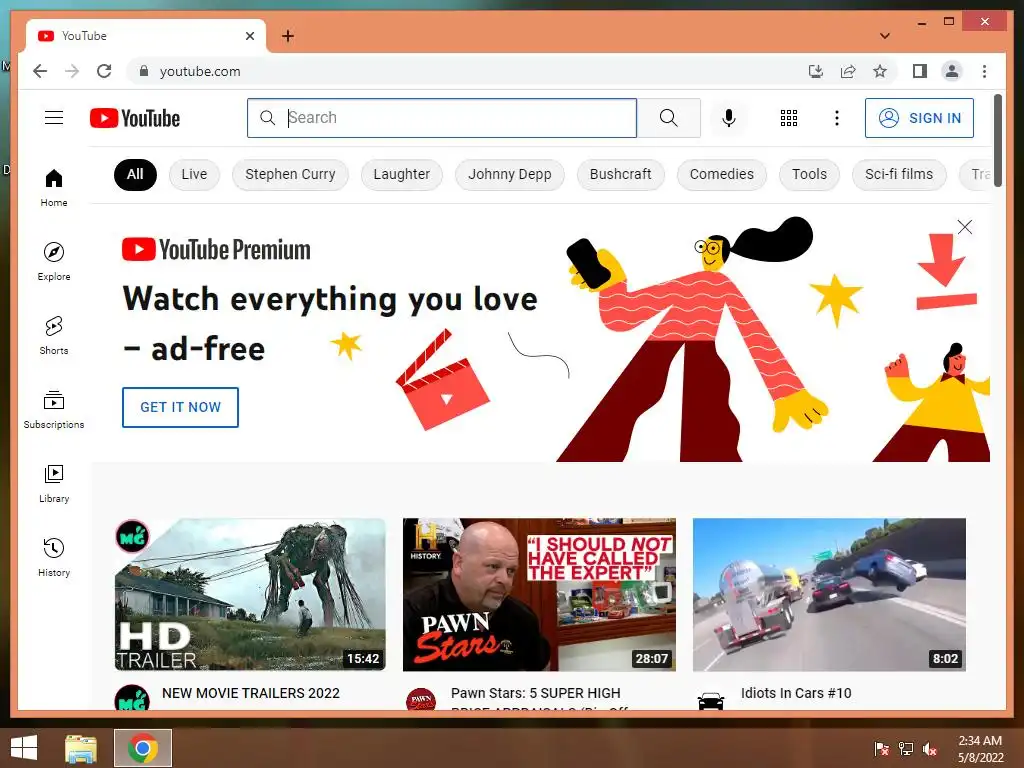Click the muted volume tray icon
1024x768 pixels.
coord(930,749)
